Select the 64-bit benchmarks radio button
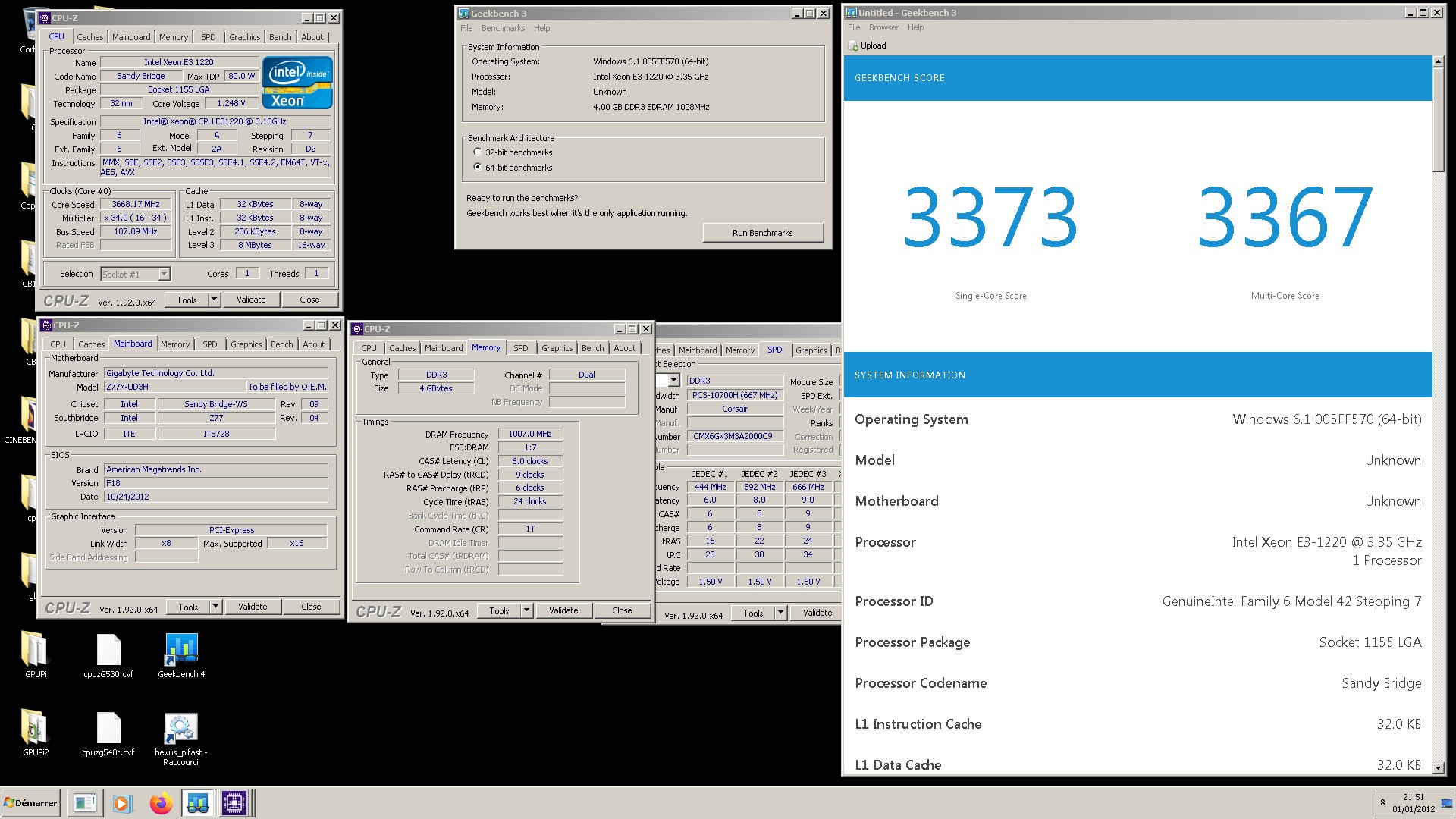Image resolution: width=1456 pixels, height=819 pixels. click(x=478, y=167)
